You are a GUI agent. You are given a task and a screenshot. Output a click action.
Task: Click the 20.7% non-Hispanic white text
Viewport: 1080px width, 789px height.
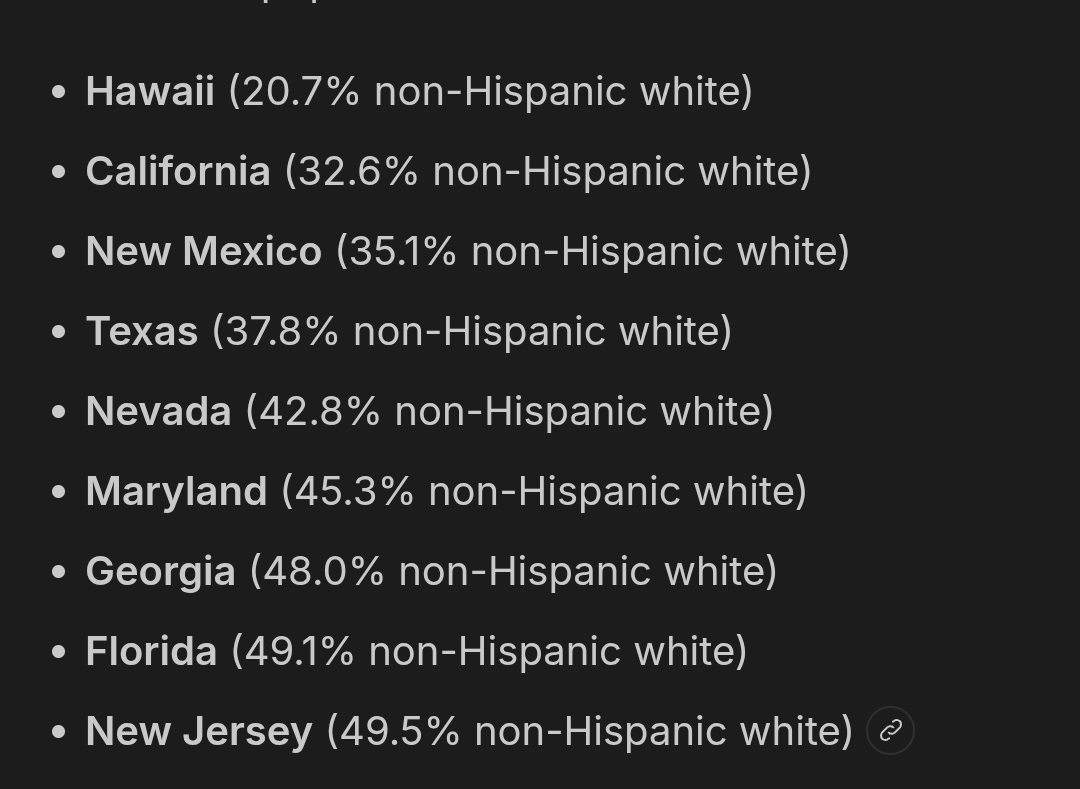[x=490, y=91]
